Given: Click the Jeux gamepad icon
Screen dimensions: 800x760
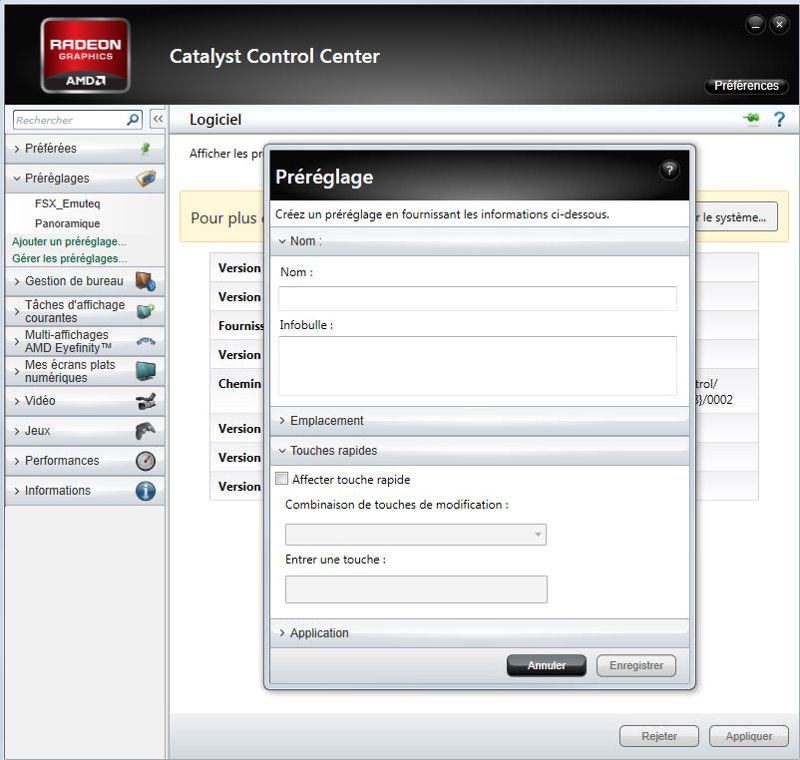Looking at the screenshot, I should 146,431.
